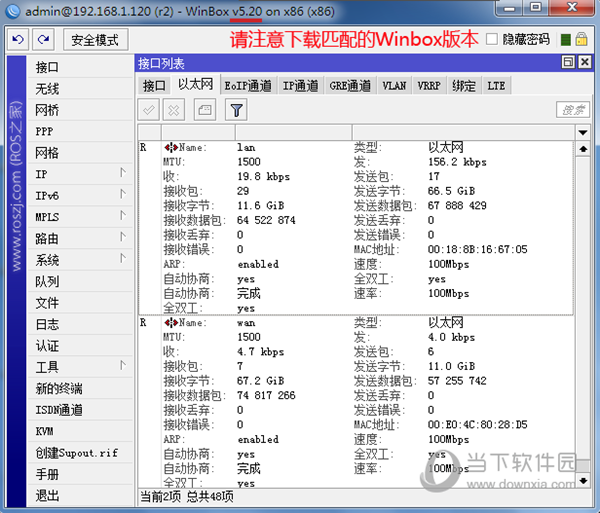Switch to the GRE通道 tab
This screenshot has width=600, height=513.
click(x=350, y=86)
